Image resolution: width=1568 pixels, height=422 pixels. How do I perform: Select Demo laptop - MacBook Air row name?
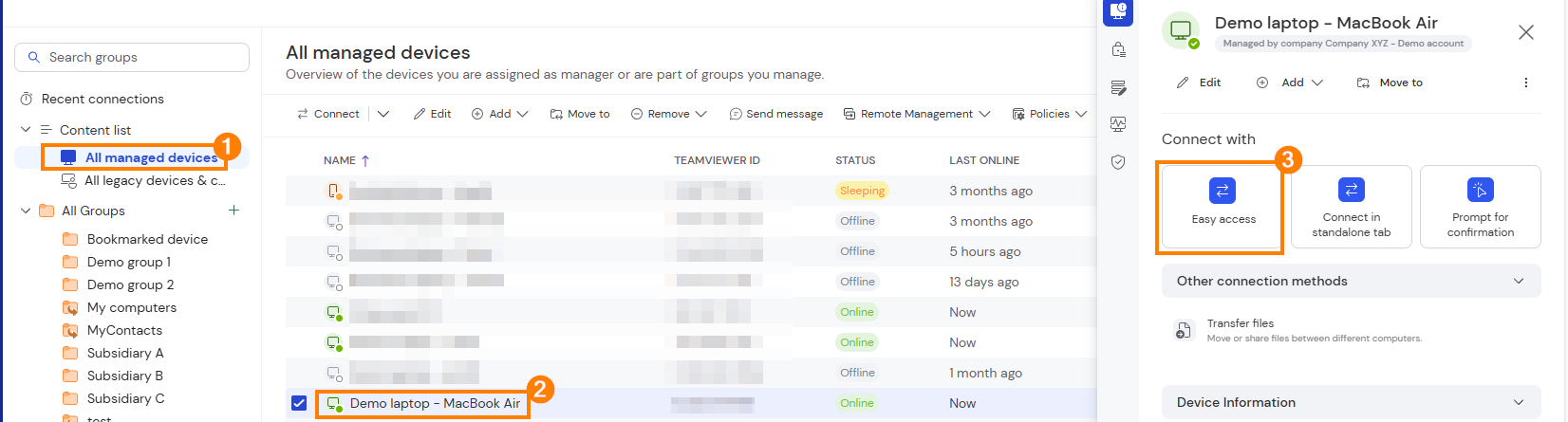click(435, 403)
